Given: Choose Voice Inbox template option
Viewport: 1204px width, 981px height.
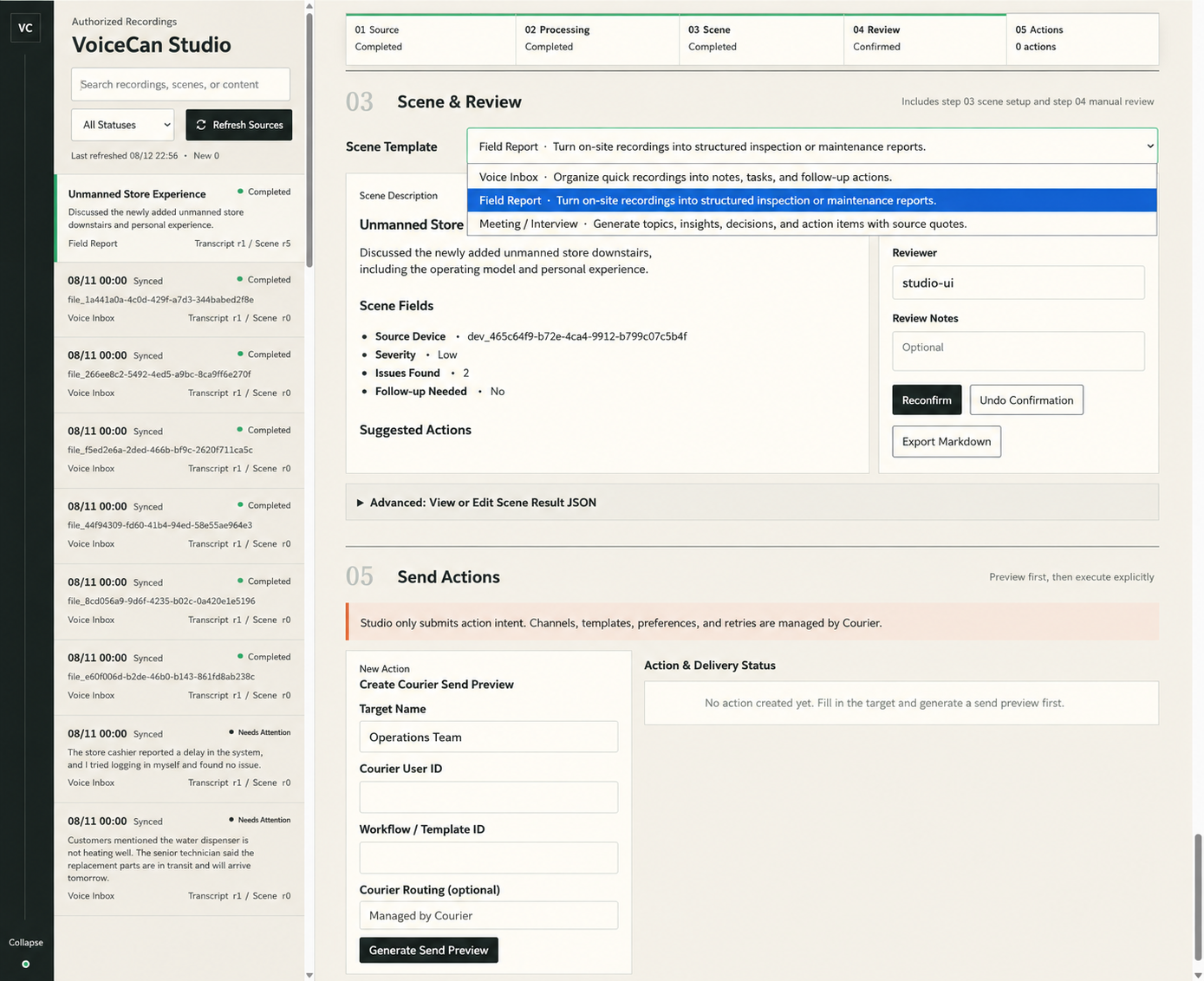Looking at the screenshot, I should tap(812, 177).
